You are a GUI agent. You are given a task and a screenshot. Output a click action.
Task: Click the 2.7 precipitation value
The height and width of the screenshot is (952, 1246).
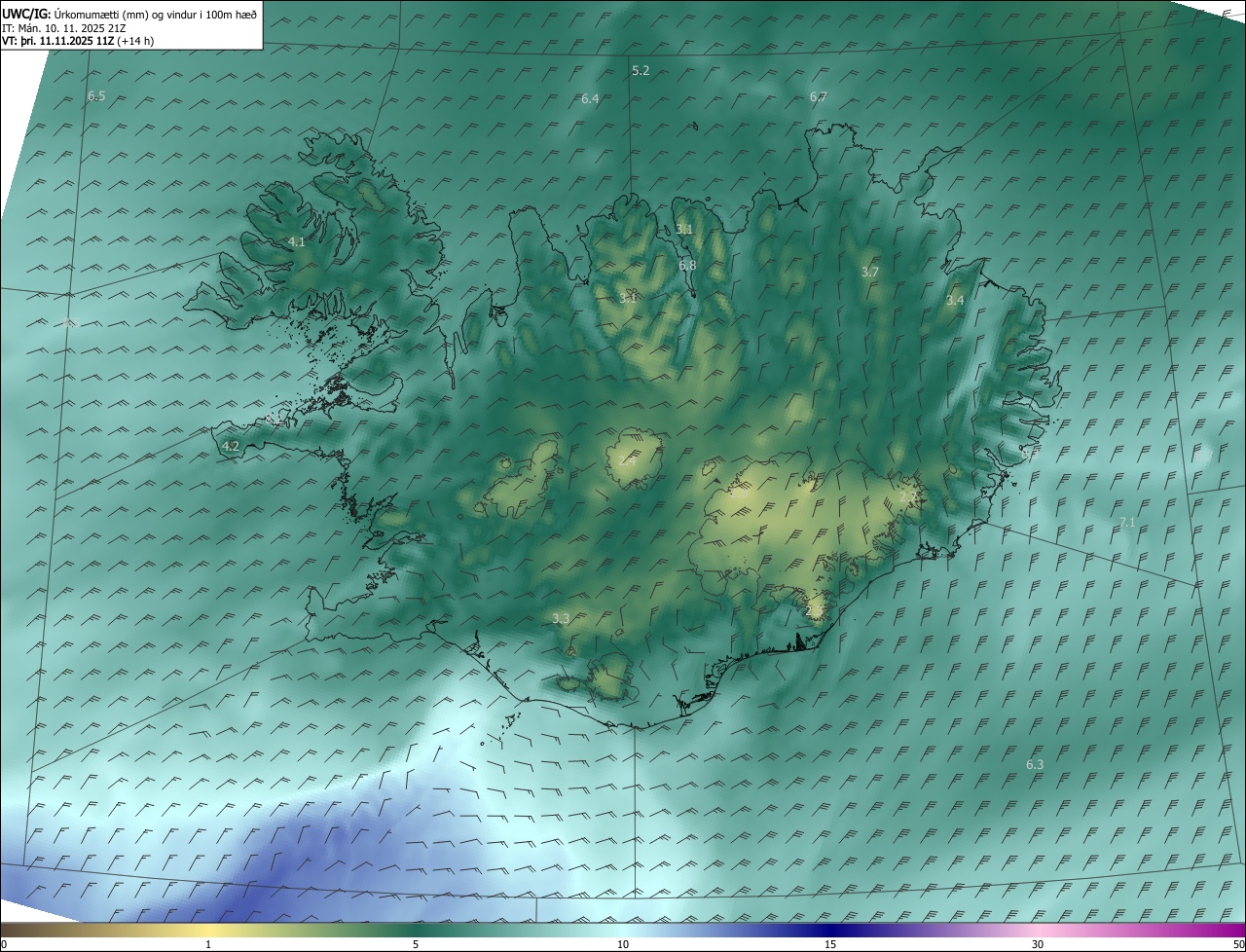907,496
